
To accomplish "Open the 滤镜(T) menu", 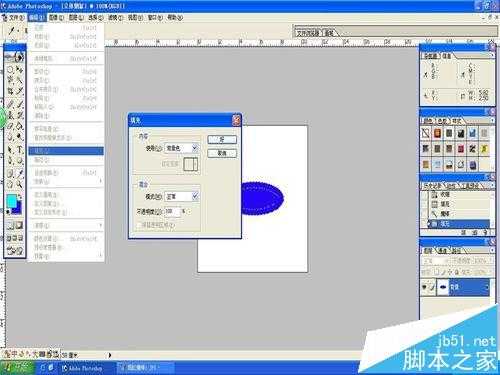I will (115, 17).
